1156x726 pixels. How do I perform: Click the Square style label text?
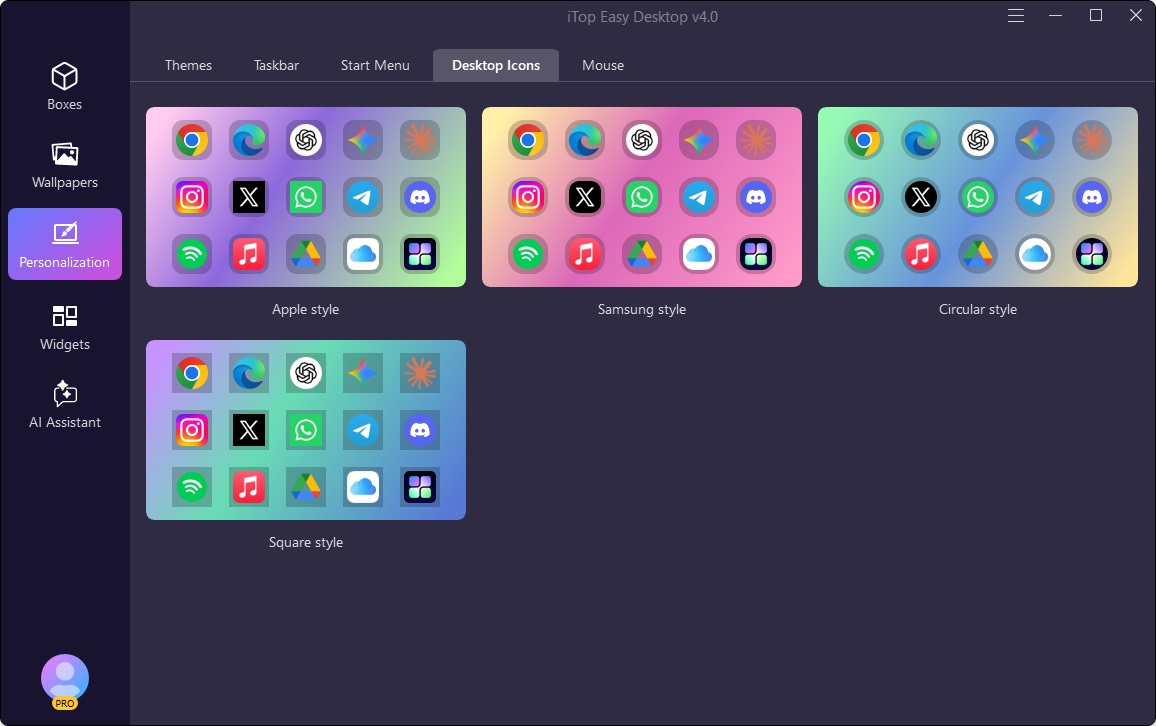coord(305,542)
